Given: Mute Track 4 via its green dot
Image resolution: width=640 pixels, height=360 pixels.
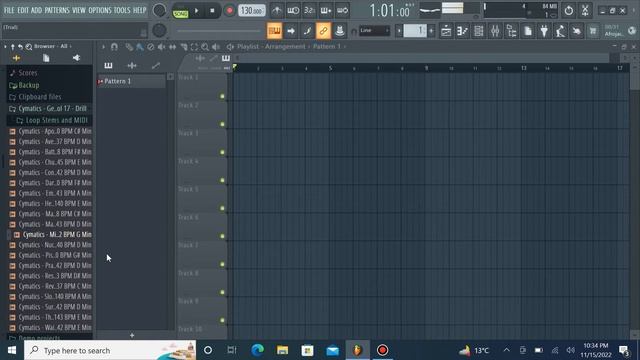Looking at the screenshot, I should tap(222, 180).
